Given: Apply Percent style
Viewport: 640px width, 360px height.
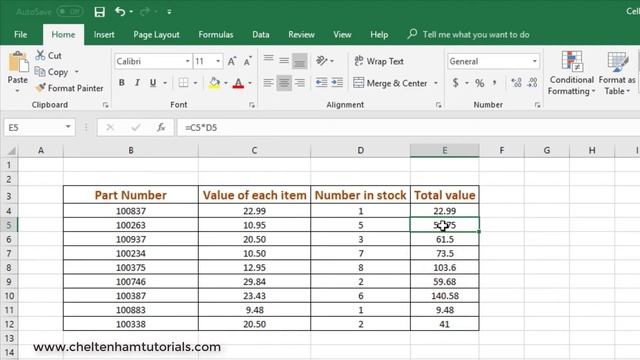Looking at the screenshot, I should point(480,83).
